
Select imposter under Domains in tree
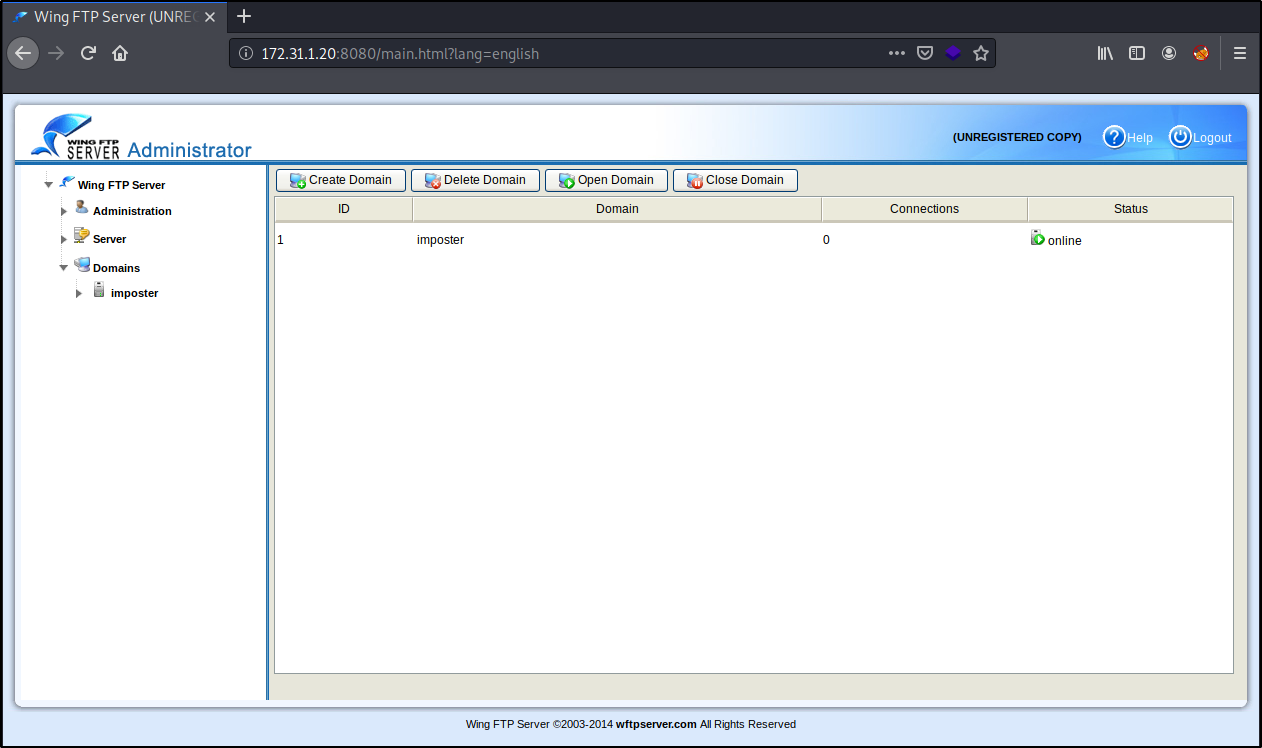coord(134,293)
